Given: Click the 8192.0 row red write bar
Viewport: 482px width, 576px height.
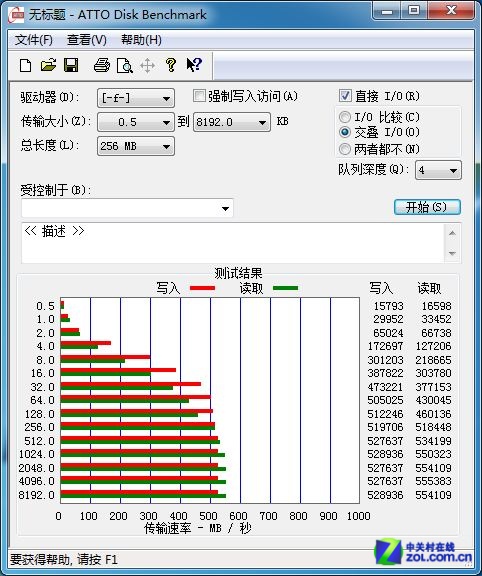Looking at the screenshot, I should (139, 493).
